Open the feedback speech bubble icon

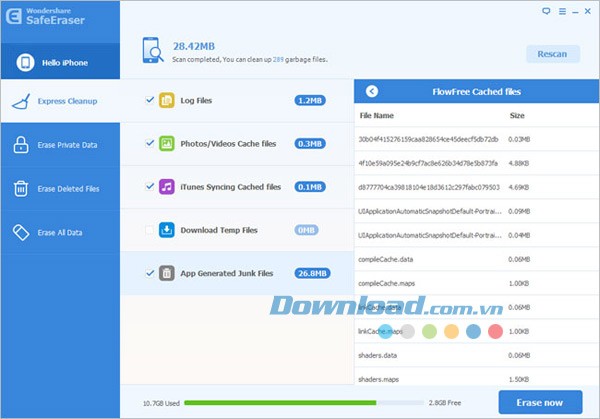546,11
